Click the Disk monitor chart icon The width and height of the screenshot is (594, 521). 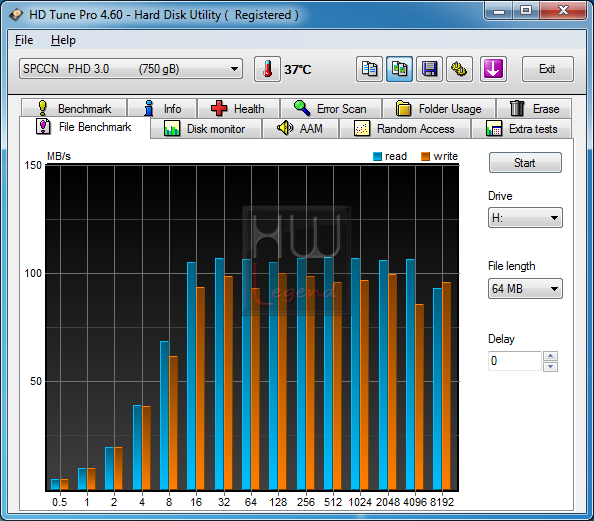pyautogui.click(x=172, y=128)
